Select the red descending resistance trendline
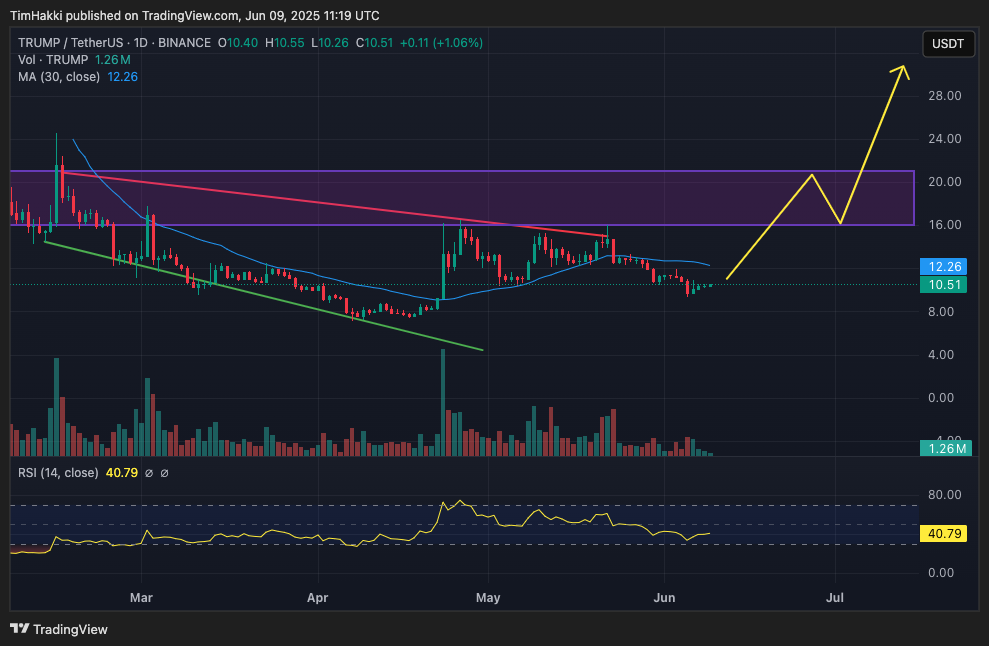 (x=334, y=204)
